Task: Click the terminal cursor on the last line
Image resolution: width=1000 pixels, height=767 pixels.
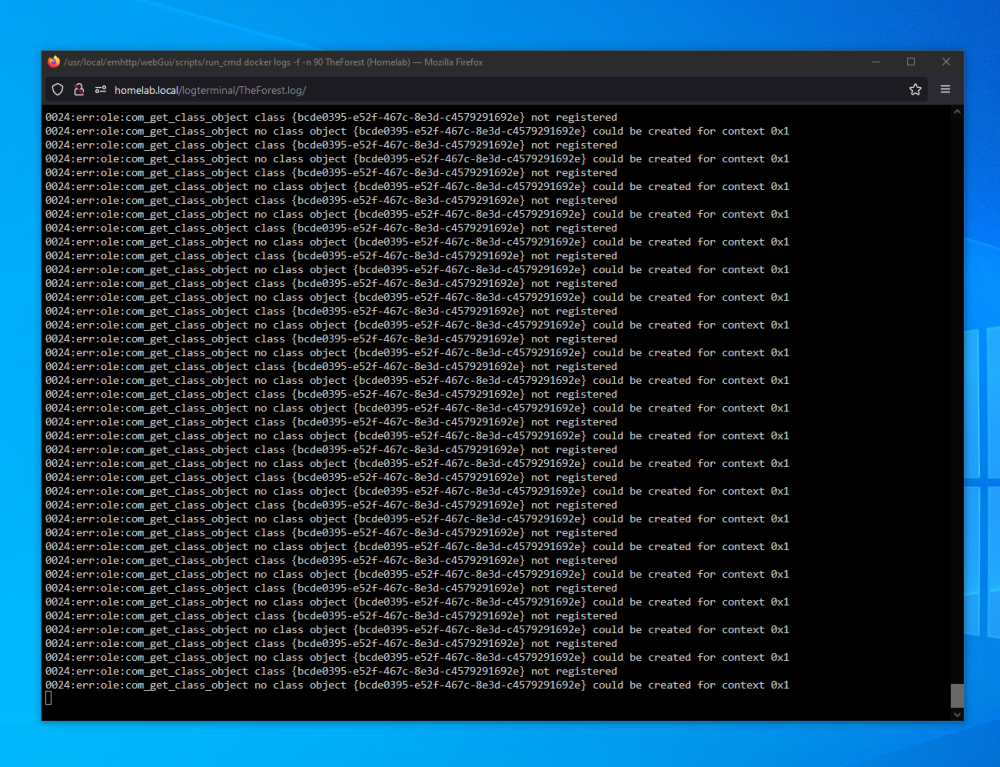Action: tap(48, 698)
